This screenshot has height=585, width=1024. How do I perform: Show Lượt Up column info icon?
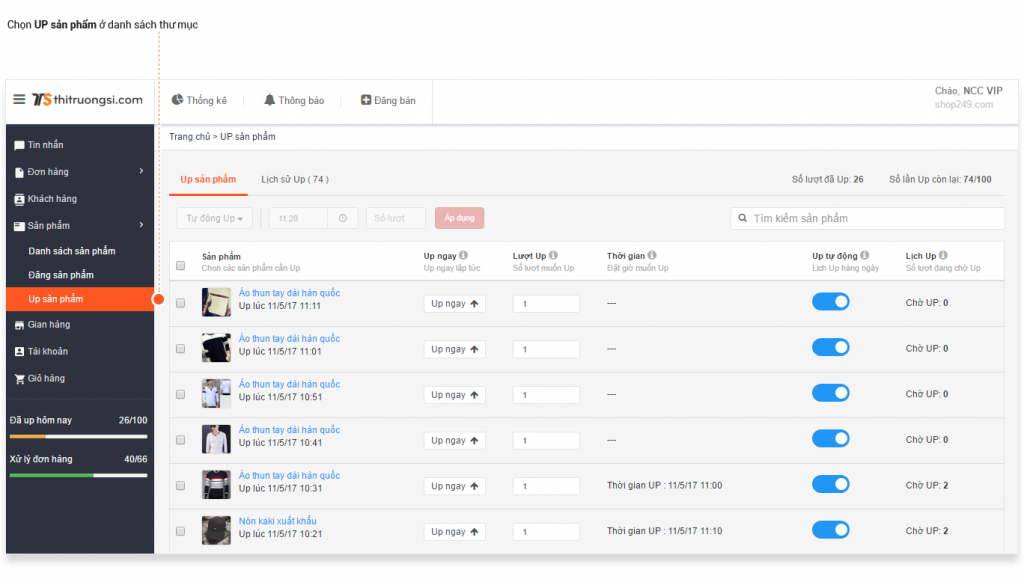click(x=553, y=255)
